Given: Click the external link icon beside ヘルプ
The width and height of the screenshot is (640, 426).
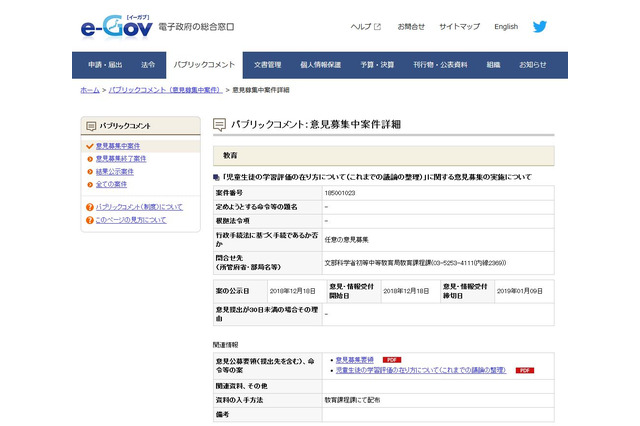Looking at the screenshot, I should tap(378, 27).
